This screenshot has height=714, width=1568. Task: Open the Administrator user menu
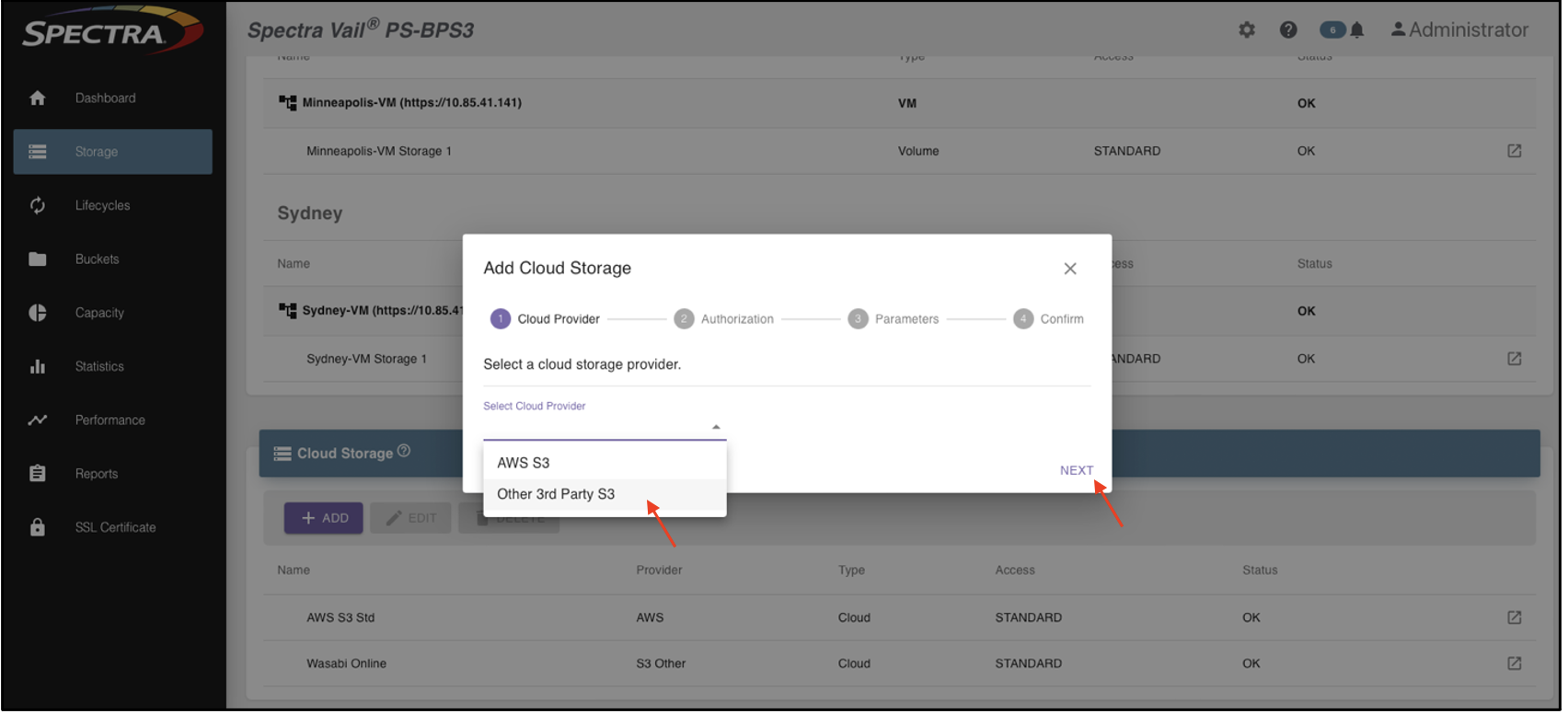tap(1459, 30)
